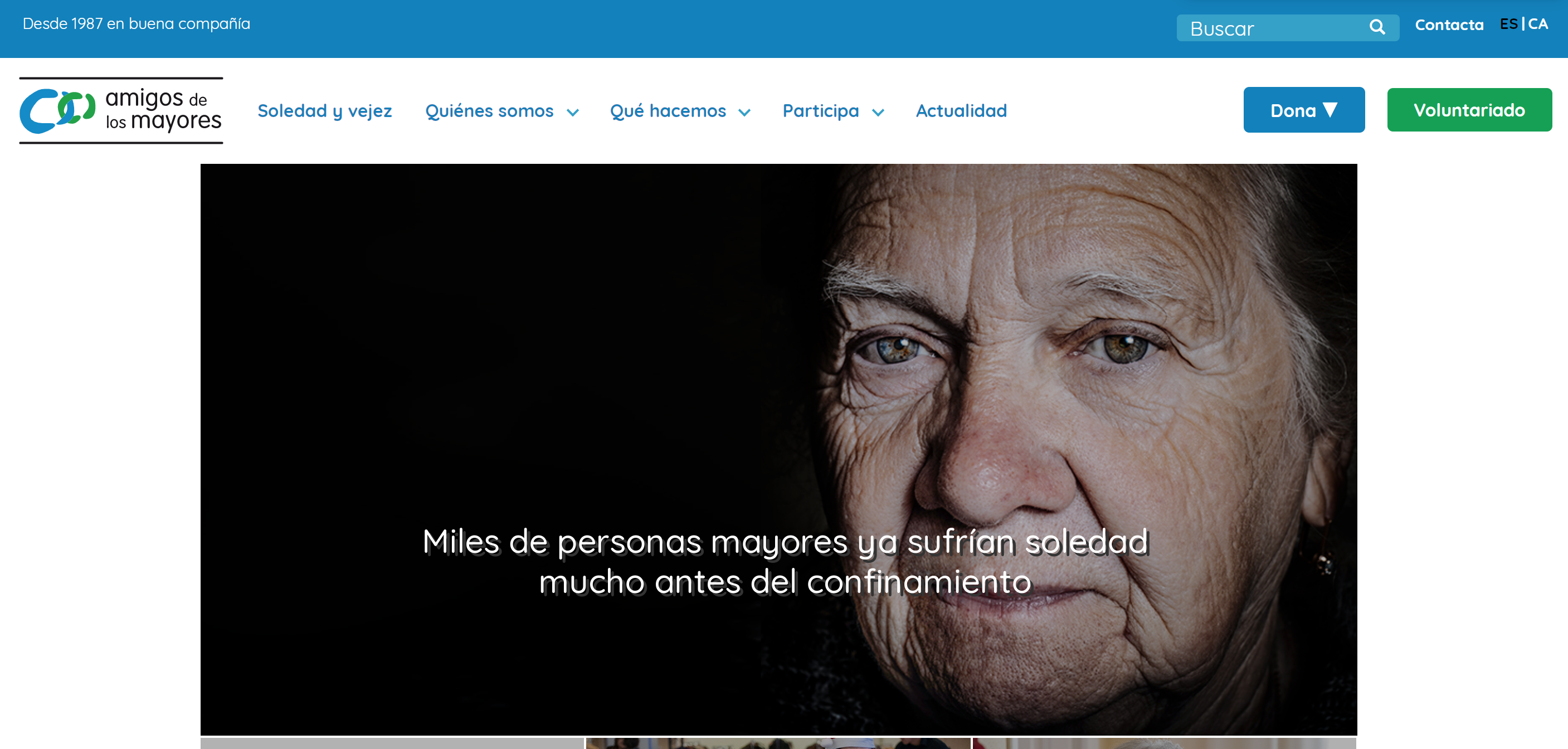The height and width of the screenshot is (749, 1568).
Task: Open the Soledad y vejez menu item
Action: pyautogui.click(x=324, y=111)
